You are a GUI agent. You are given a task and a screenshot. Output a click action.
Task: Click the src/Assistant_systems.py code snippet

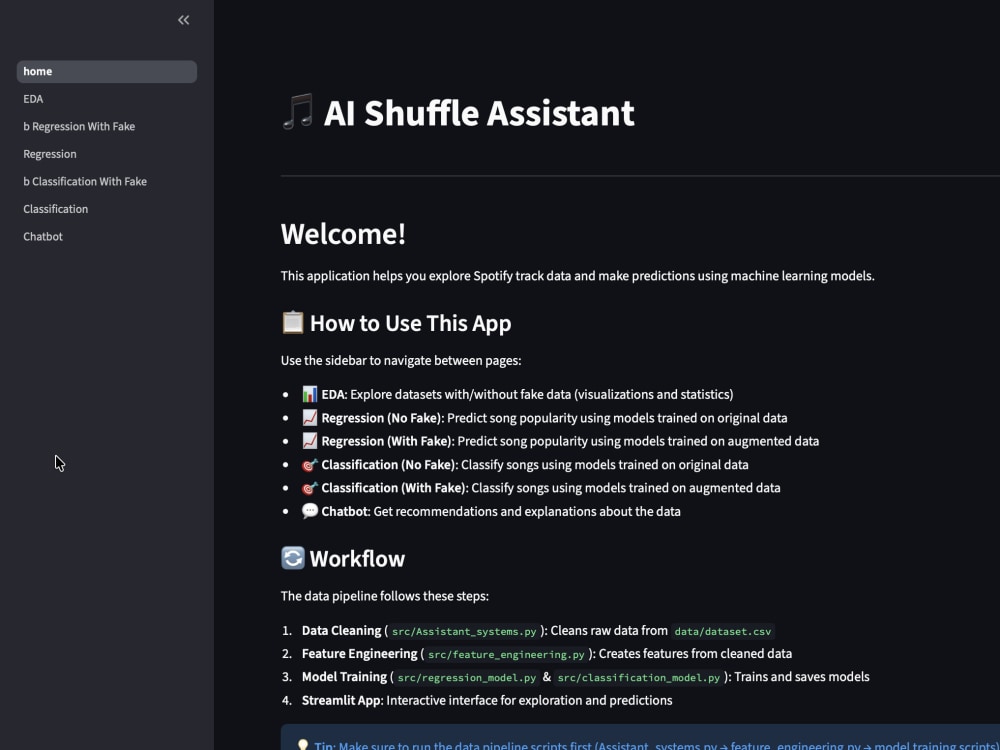click(464, 631)
